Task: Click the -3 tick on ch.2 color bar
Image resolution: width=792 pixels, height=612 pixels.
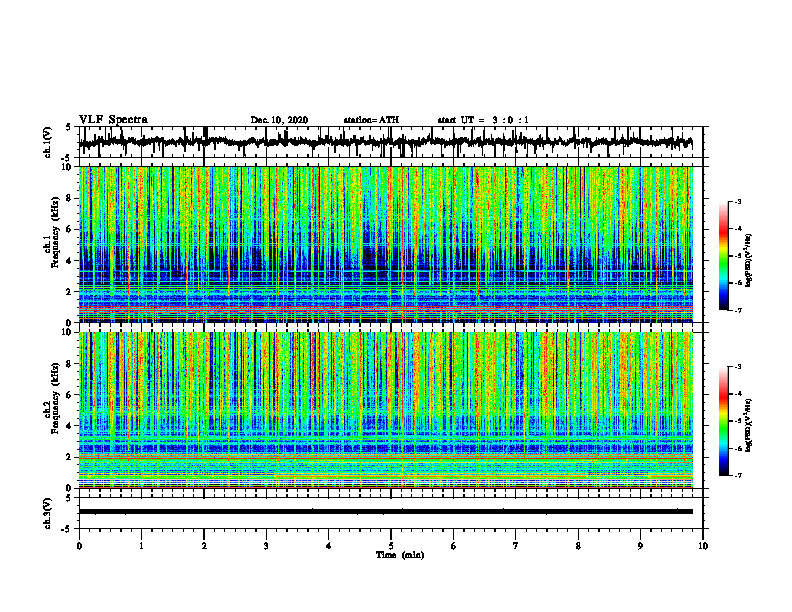Action: 737,367
